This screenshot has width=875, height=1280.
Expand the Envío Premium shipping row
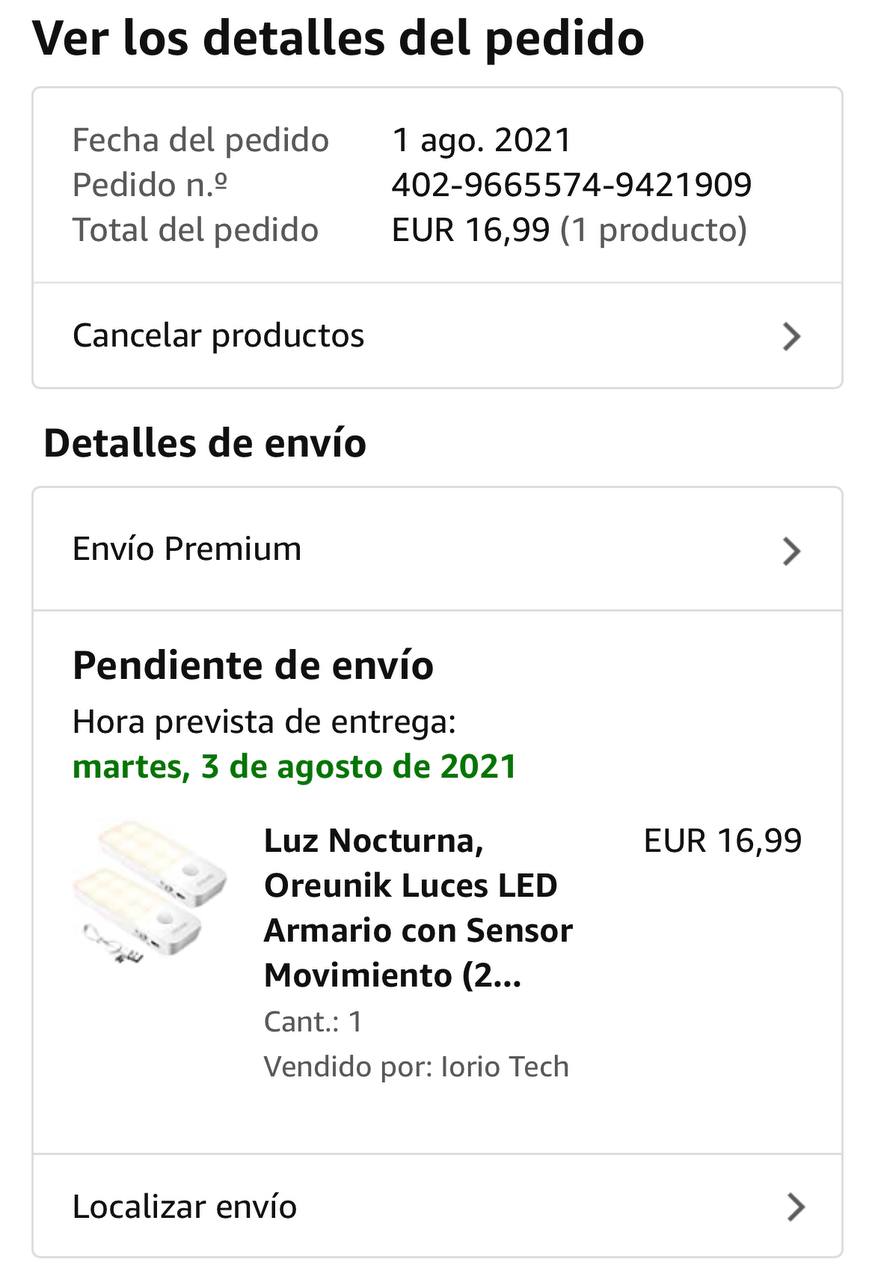[x=187, y=549]
